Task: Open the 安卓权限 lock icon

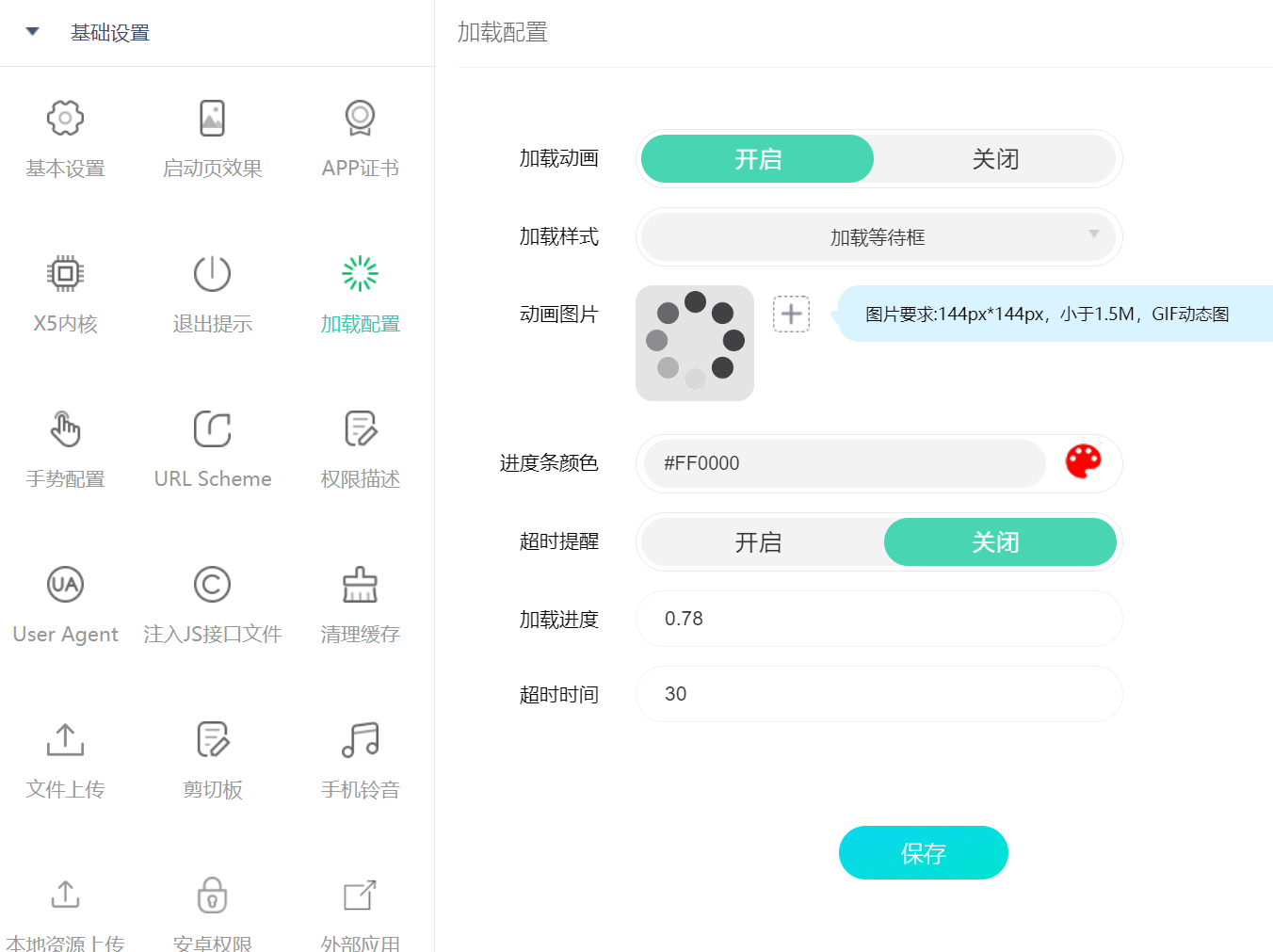Action: (213, 895)
